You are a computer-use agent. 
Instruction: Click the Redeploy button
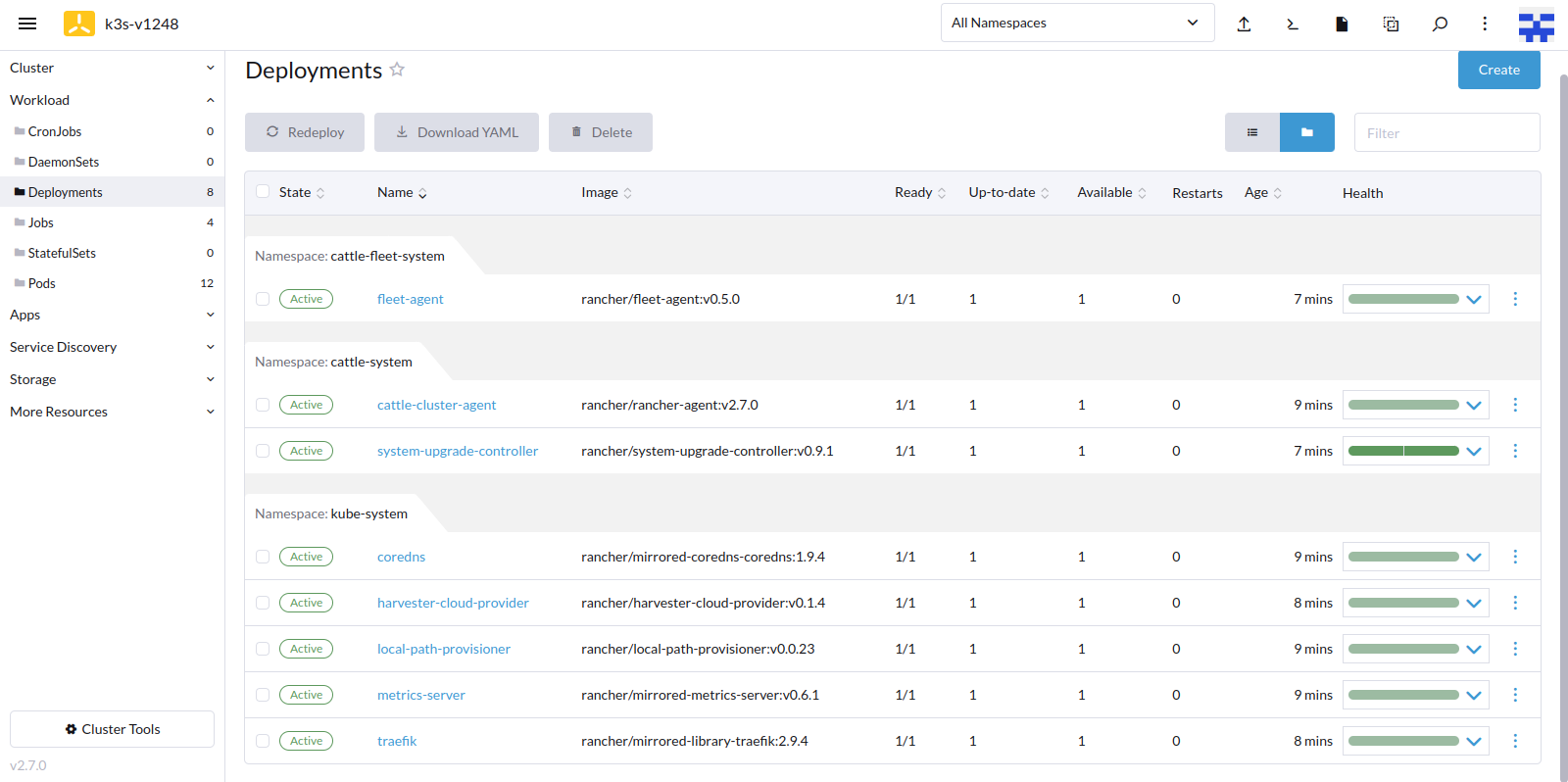click(305, 132)
